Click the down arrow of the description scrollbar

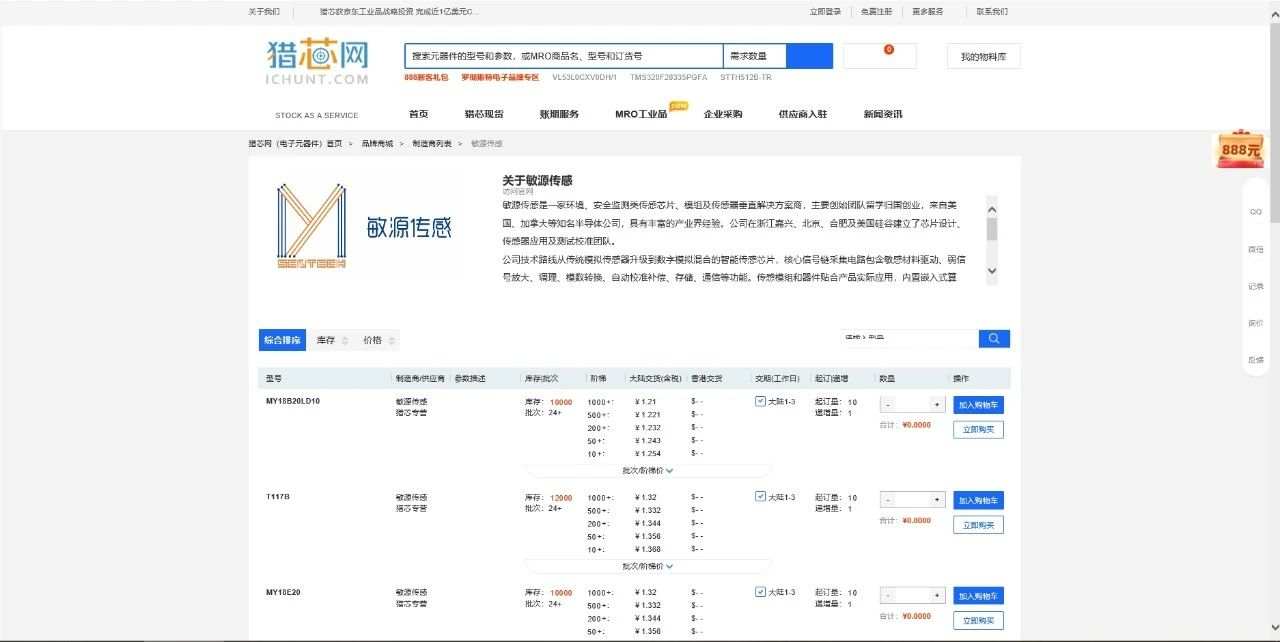tap(992, 271)
